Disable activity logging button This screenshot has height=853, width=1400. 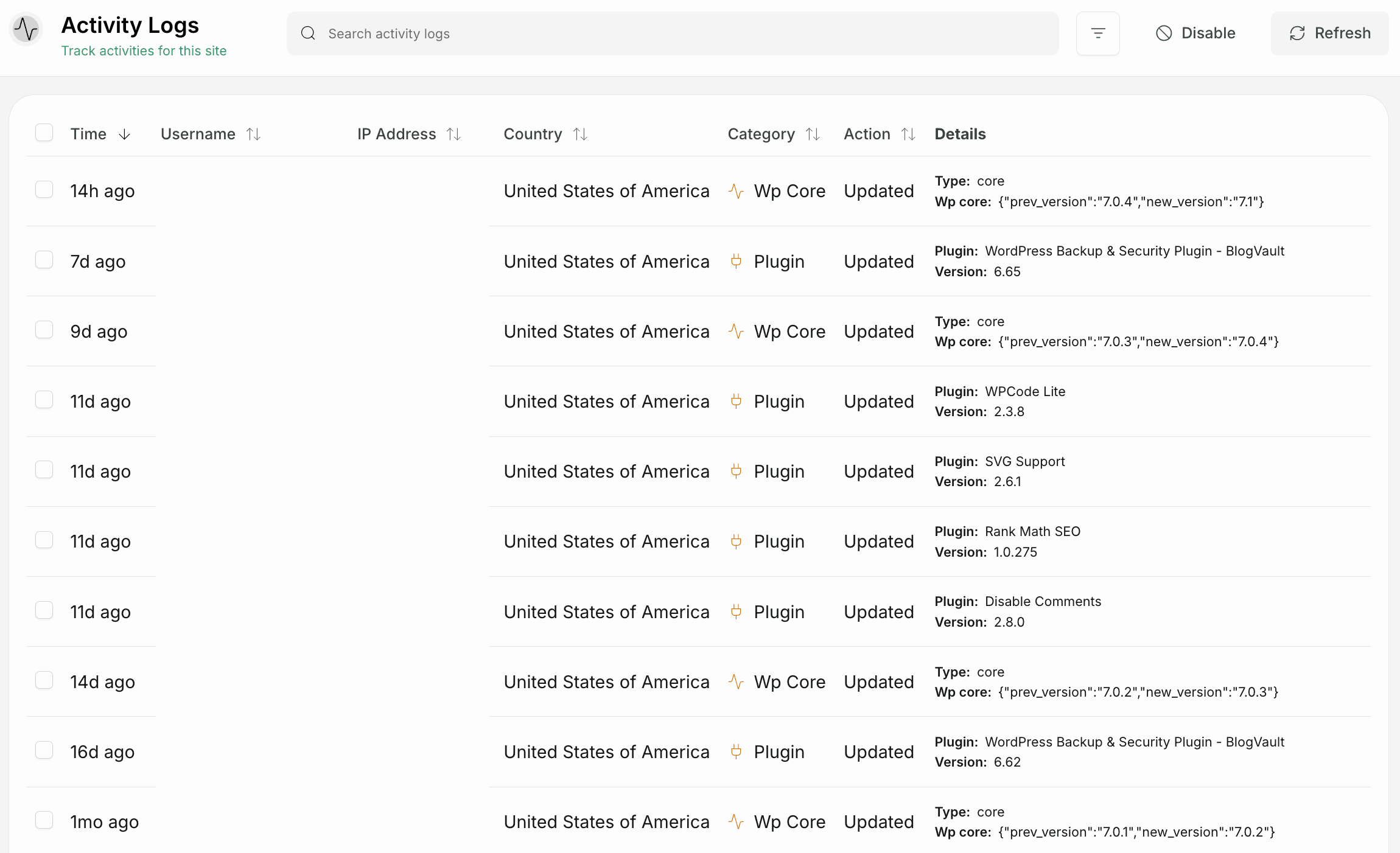pos(1195,33)
